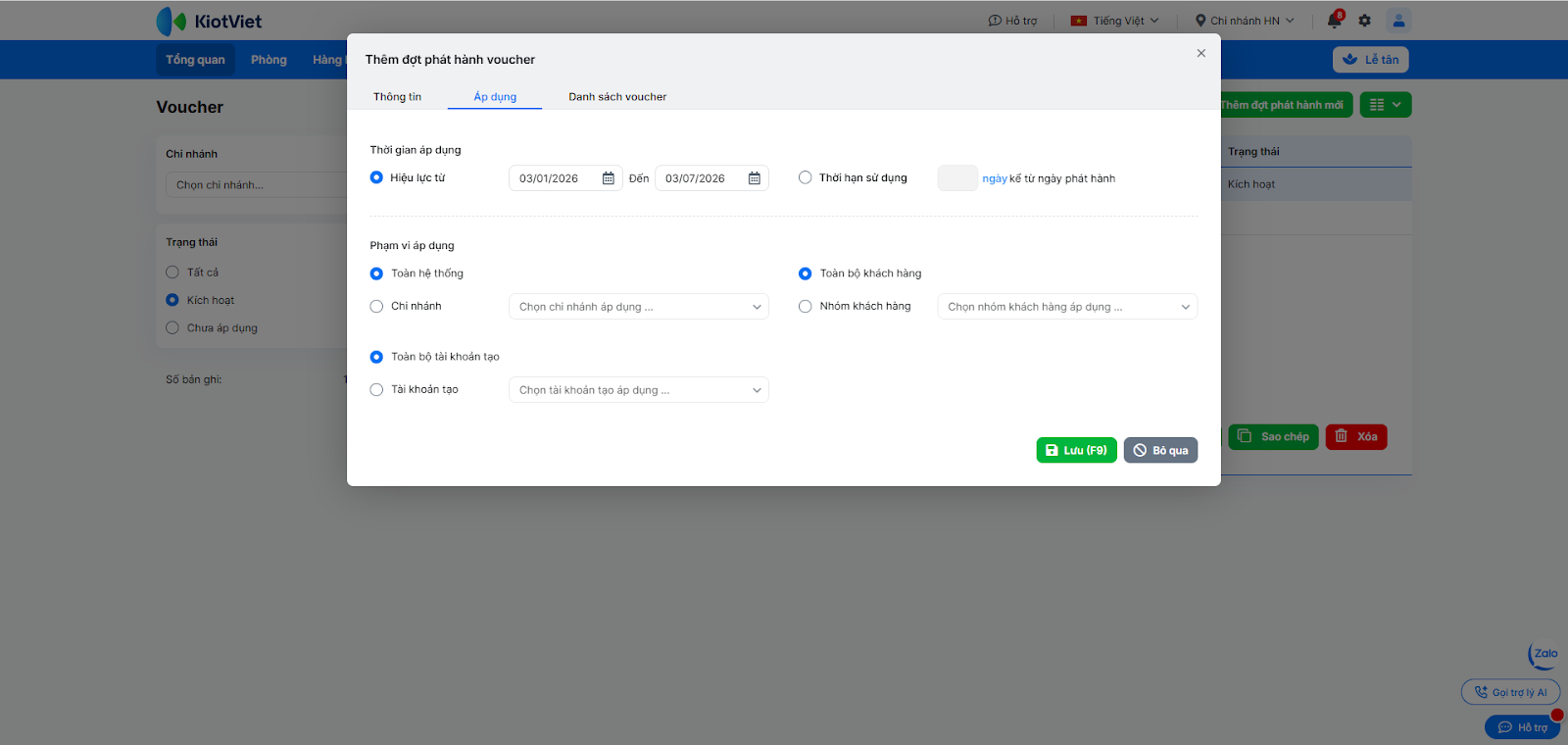Click the notification bell icon
The image size is (1568, 745).
tap(1334, 21)
